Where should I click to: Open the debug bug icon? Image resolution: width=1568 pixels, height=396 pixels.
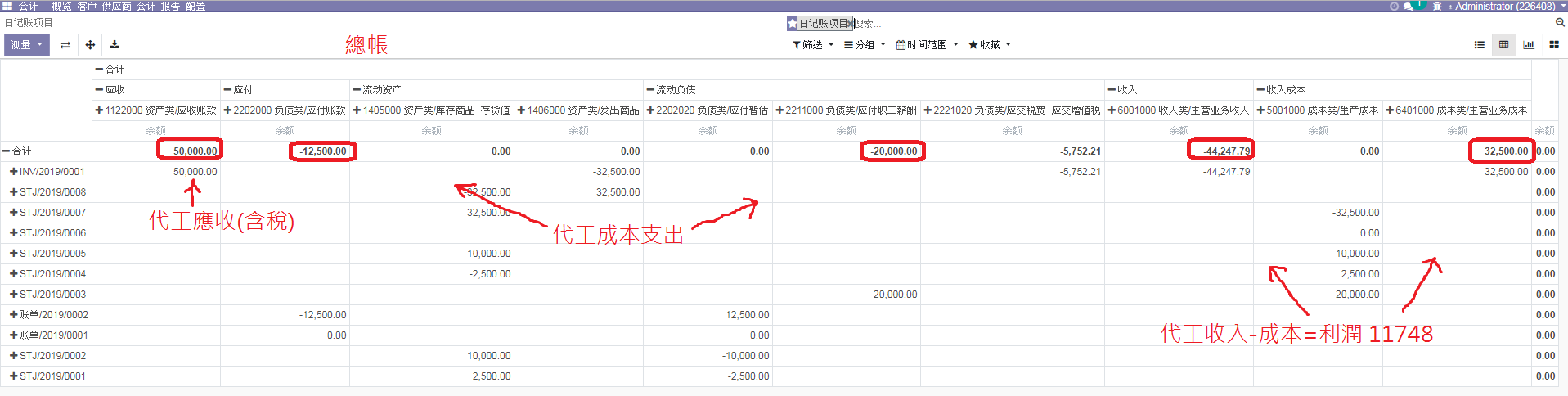(1437, 6)
